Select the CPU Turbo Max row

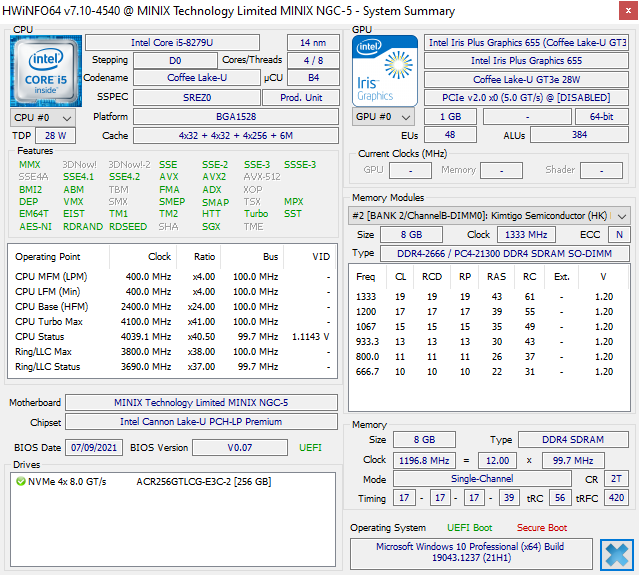172,322
